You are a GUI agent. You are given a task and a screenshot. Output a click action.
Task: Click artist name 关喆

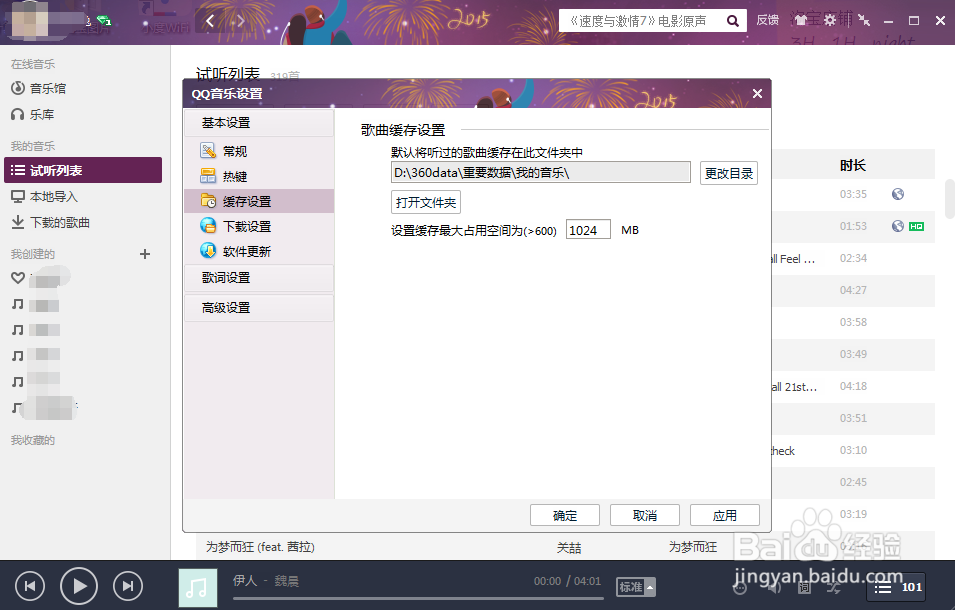[569, 547]
